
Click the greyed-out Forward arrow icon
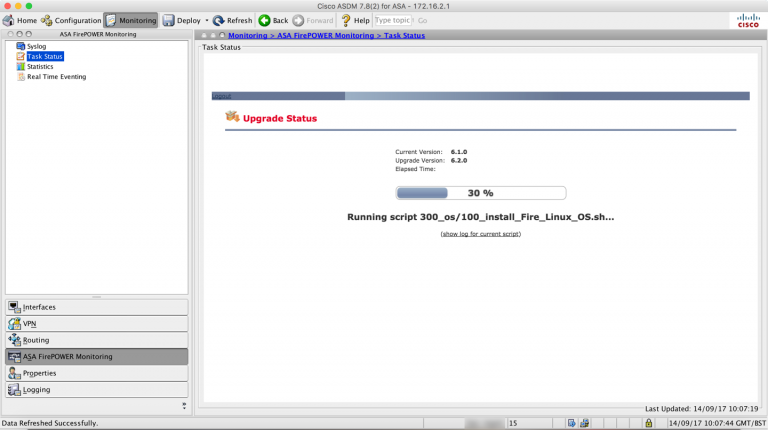[x=298, y=21]
